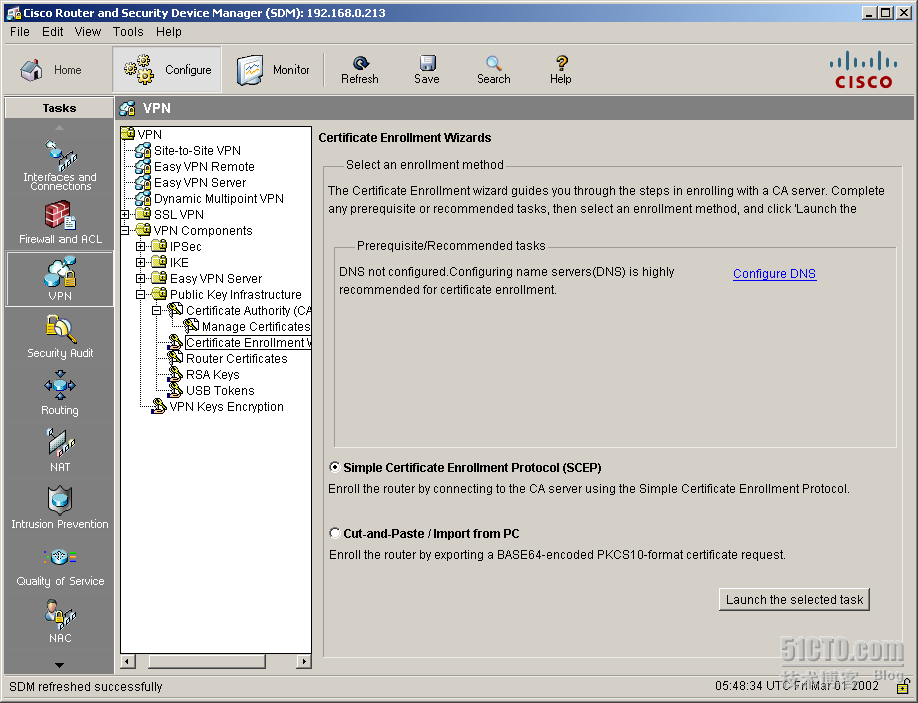Viewport: 918px width, 703px height.
Task: Click 'SDM refreshed successfully' status text
Action: click(x=85, y=686)
